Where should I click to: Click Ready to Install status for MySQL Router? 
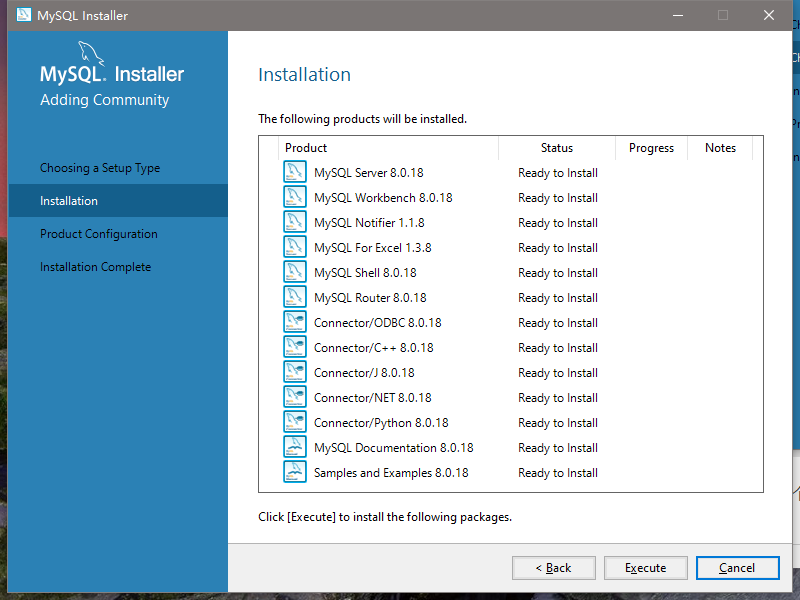[558, 298]
